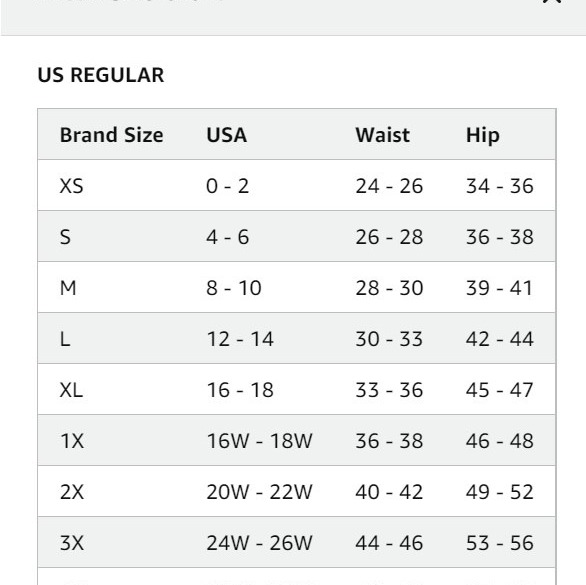Screen dimensions: 586x585
Task: Click the M brand size cell
Action: point(68,288)
